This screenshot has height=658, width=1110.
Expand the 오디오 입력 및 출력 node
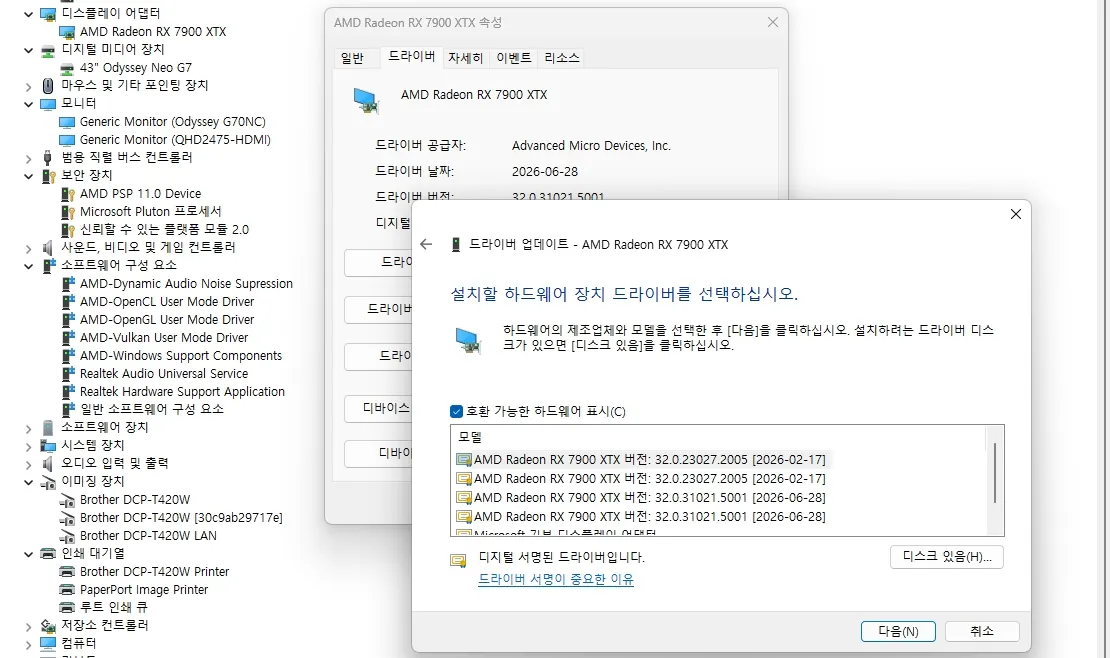tap(28, 465)
